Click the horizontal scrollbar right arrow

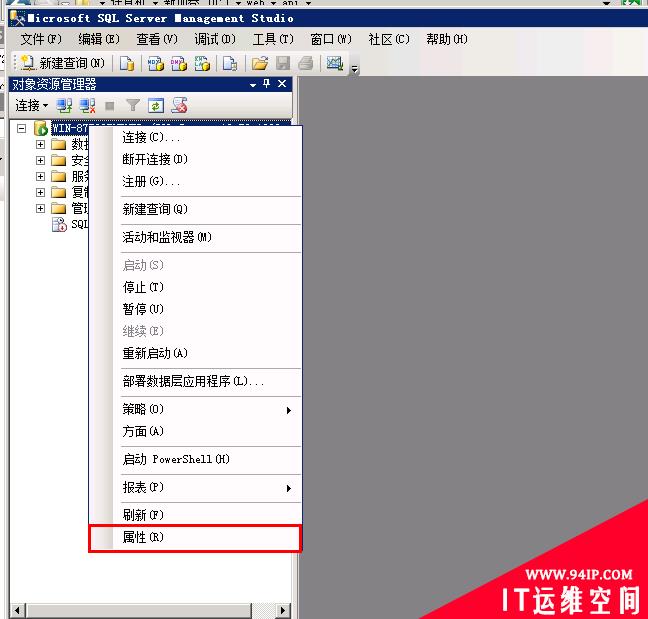click(283, 610)
